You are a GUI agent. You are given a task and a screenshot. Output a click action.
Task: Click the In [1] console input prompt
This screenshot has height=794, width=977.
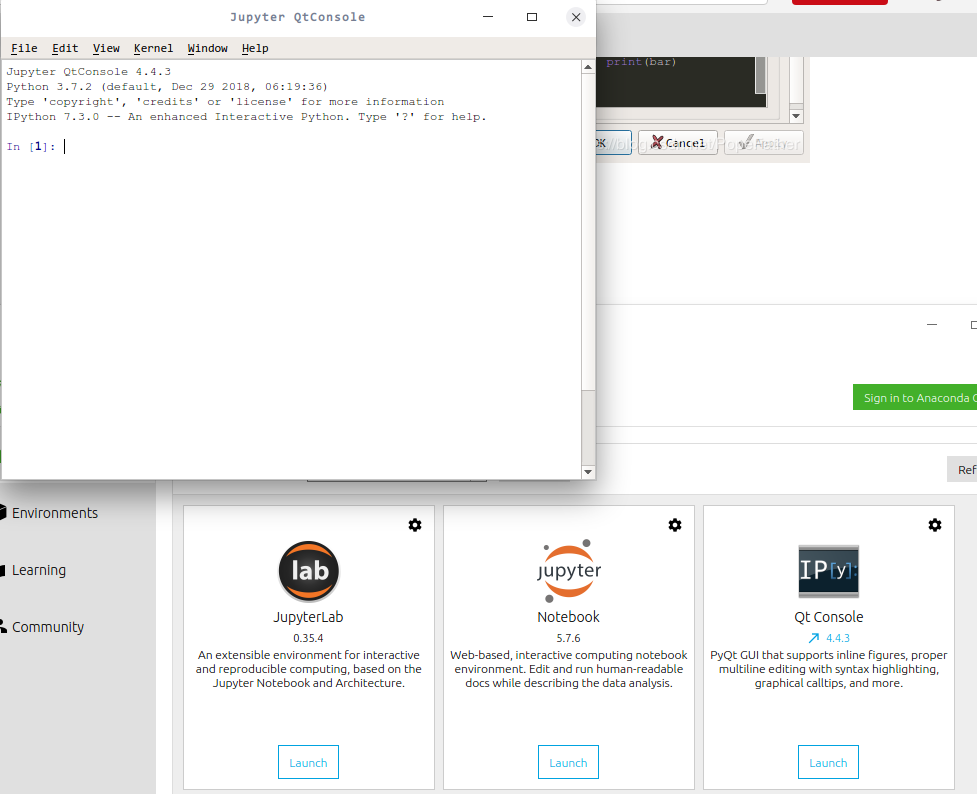(35, 146)
